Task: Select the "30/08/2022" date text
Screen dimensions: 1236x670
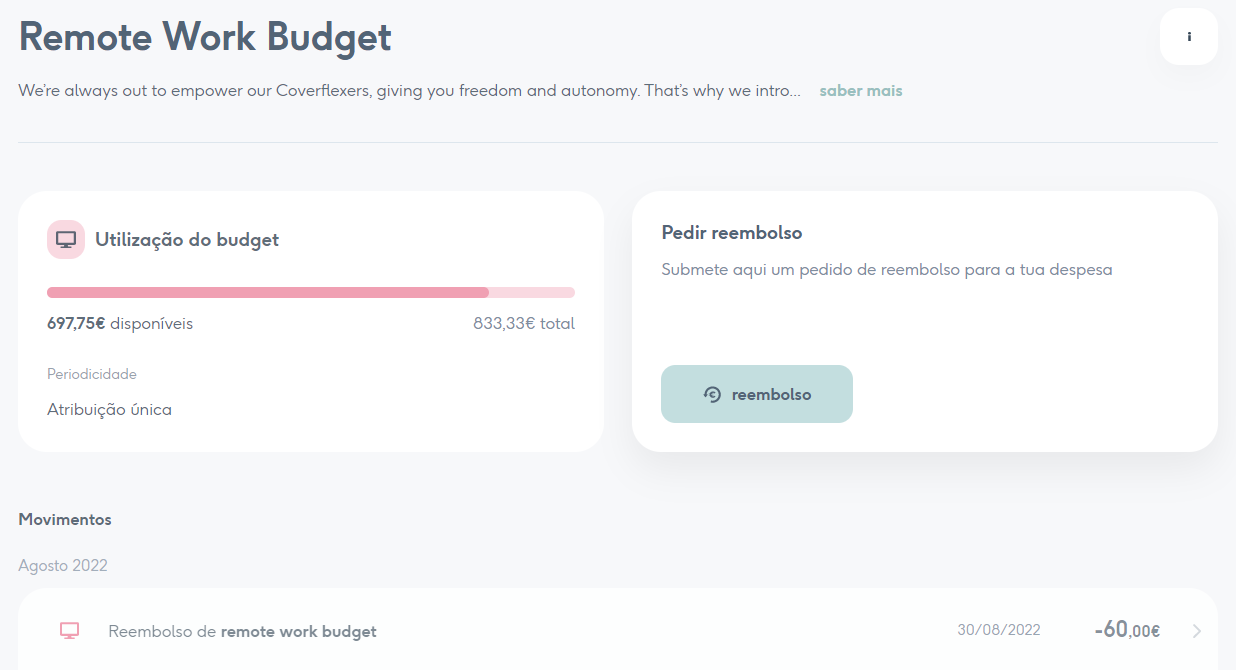Action: (x=998, y=629)
